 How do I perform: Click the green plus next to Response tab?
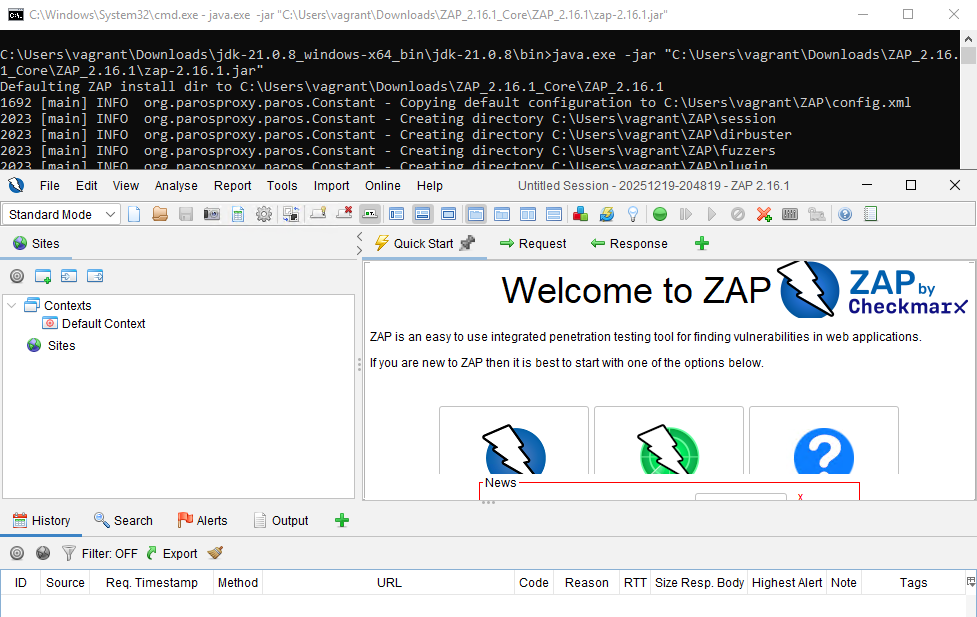(701, 243)
